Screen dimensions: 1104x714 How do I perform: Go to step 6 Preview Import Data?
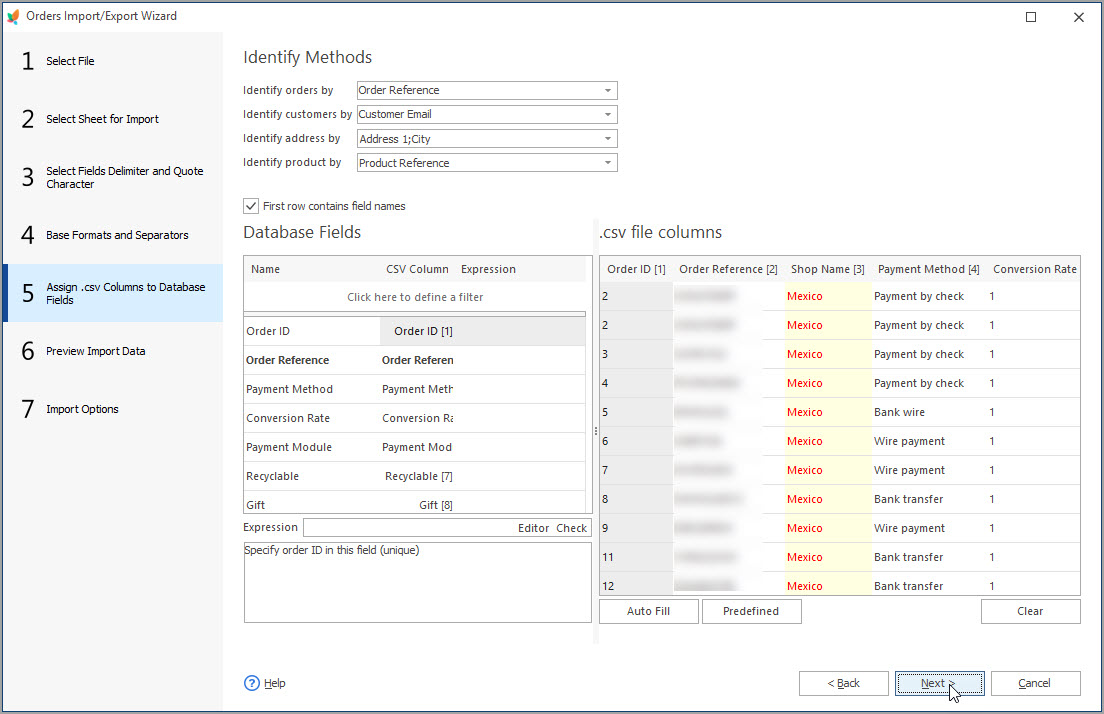pyautogui.click(x=113, y=351)
